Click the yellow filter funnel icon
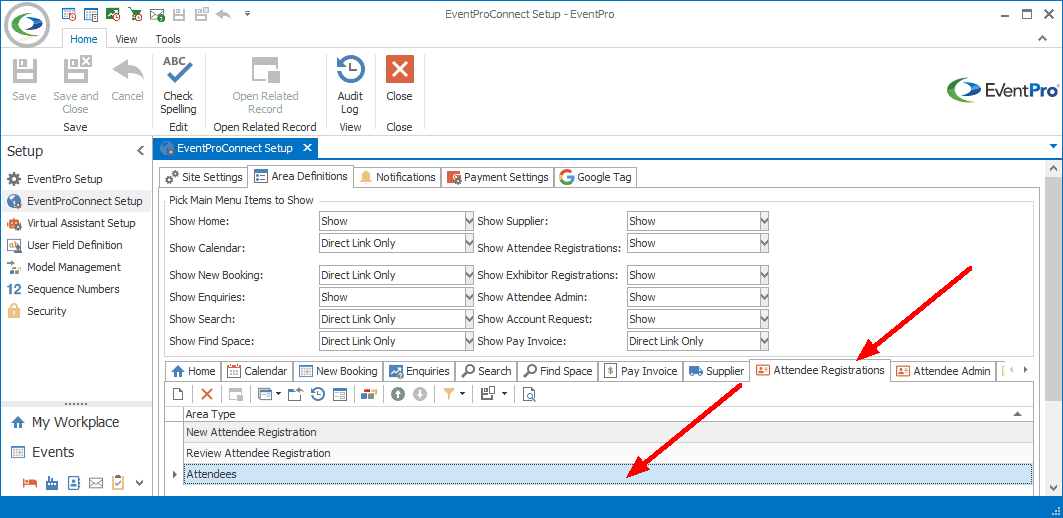1063x518 pixels. 449,394
